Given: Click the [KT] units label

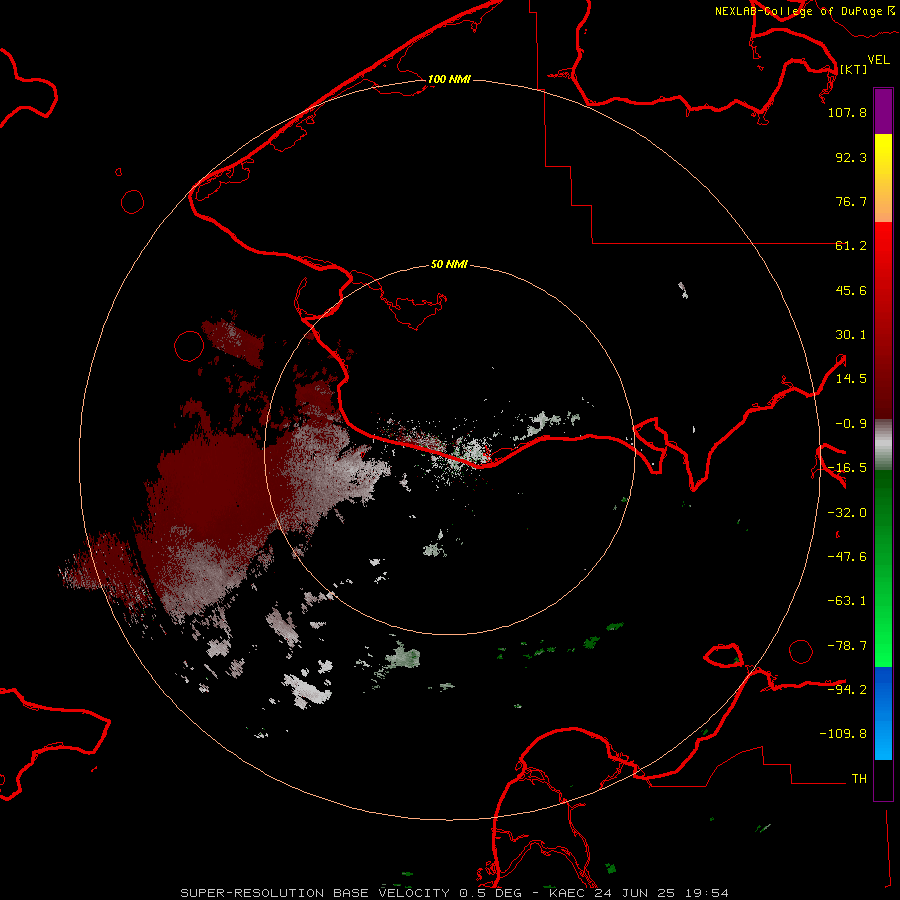Looking at the screenshot, I should click(854, 69).
